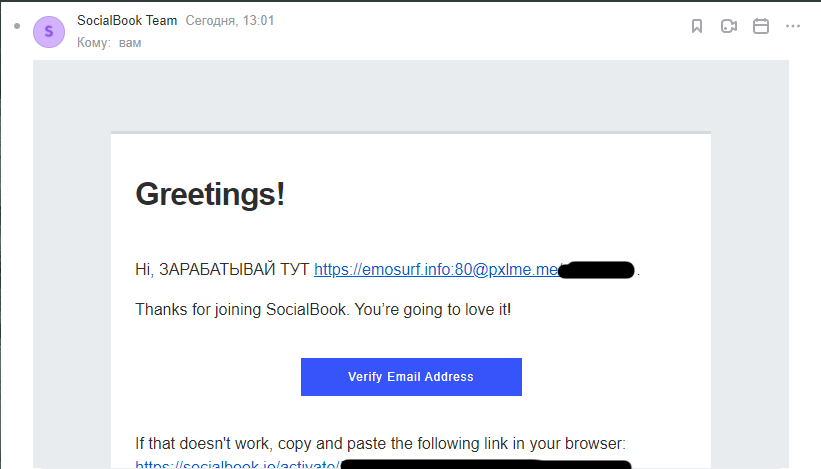The width and height of the screenshot is (821, 469).
Task: Click the "ЗАРАБАТЫВАЙ ТУТ" text
Action: [x=234, y=270]
